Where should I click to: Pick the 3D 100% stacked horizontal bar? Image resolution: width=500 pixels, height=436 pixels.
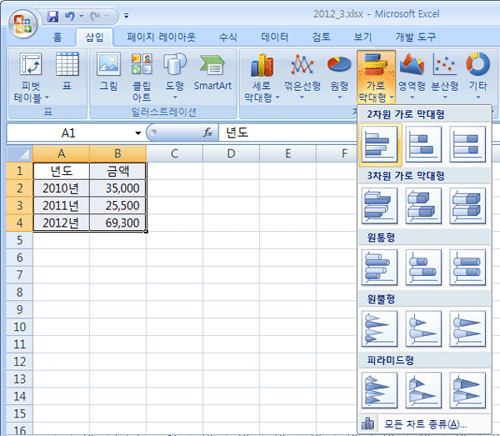tap(467, 206)
